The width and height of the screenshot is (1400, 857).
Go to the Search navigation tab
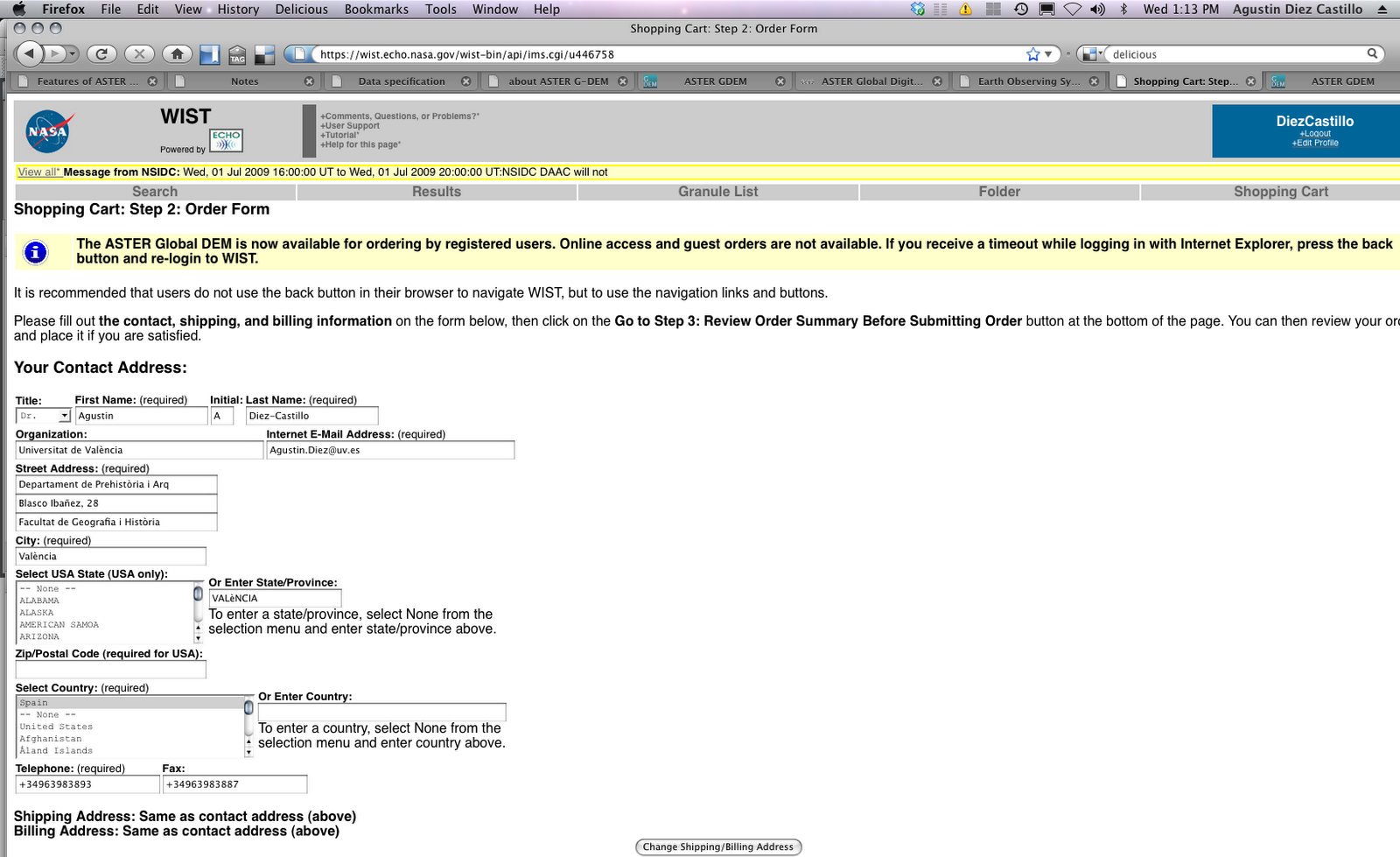(155, 192)
